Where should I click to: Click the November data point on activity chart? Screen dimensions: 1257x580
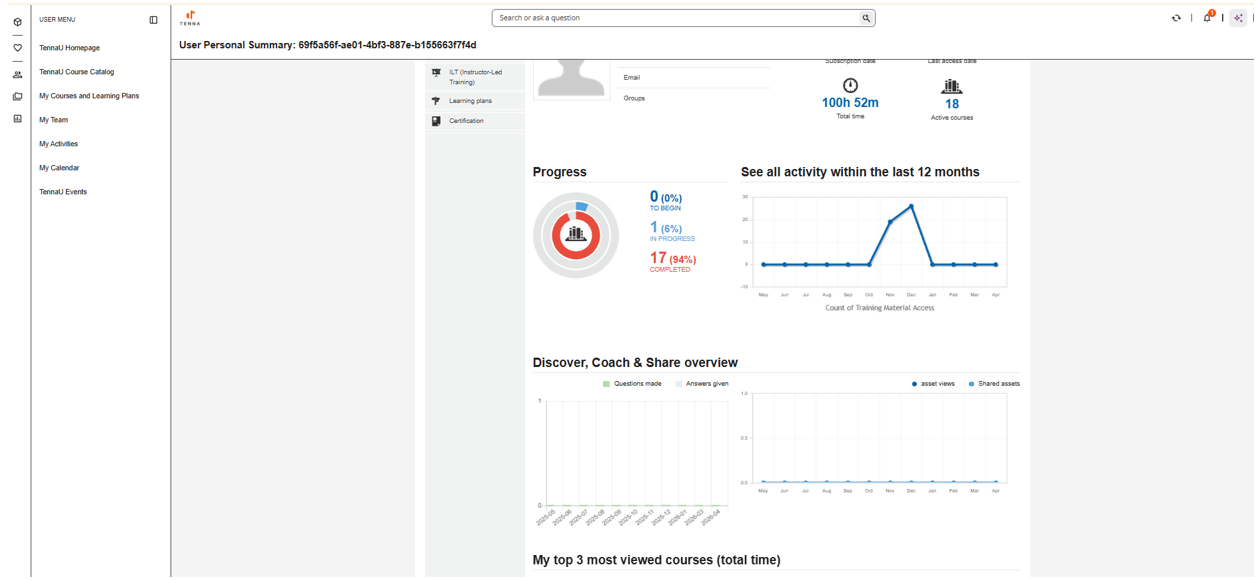[890, 222]
